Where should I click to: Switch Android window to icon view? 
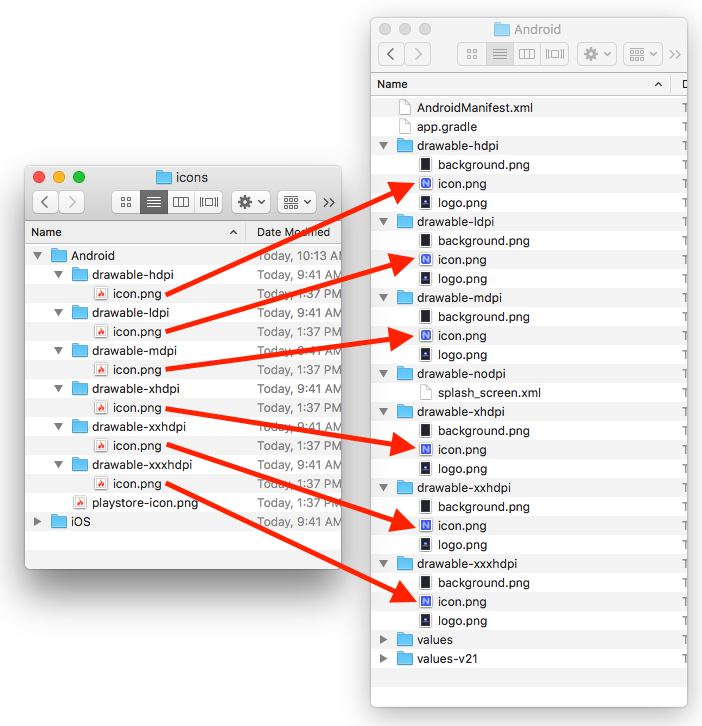click(472, 54)
